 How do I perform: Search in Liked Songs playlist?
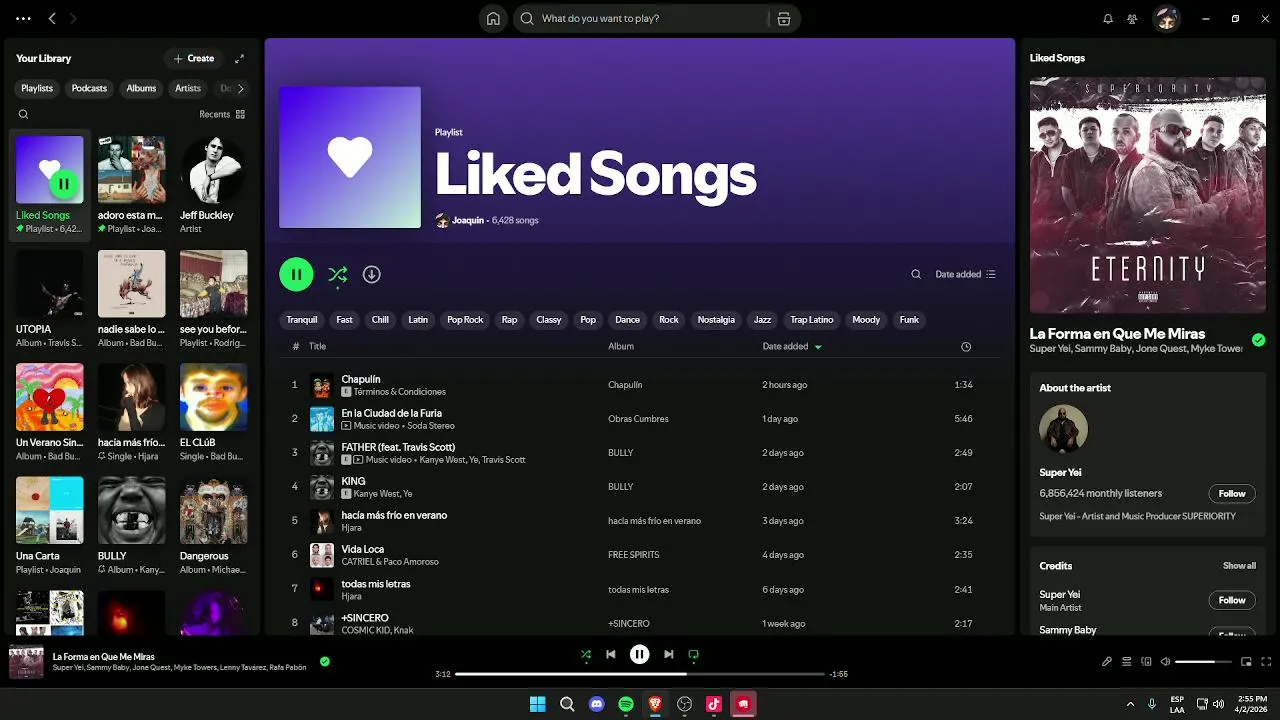(x=915, y=274)
